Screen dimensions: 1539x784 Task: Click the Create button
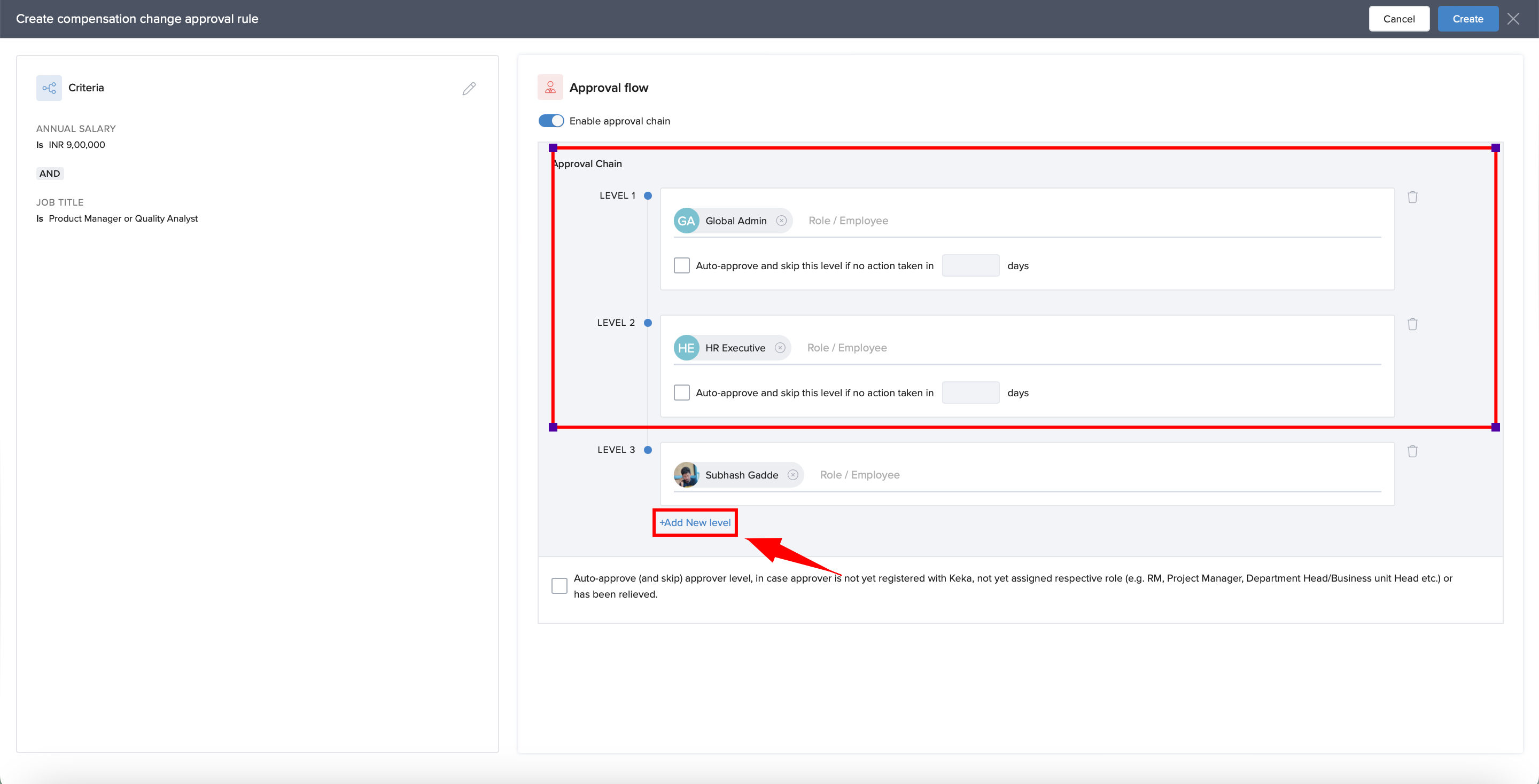(x=1467, y=19)
